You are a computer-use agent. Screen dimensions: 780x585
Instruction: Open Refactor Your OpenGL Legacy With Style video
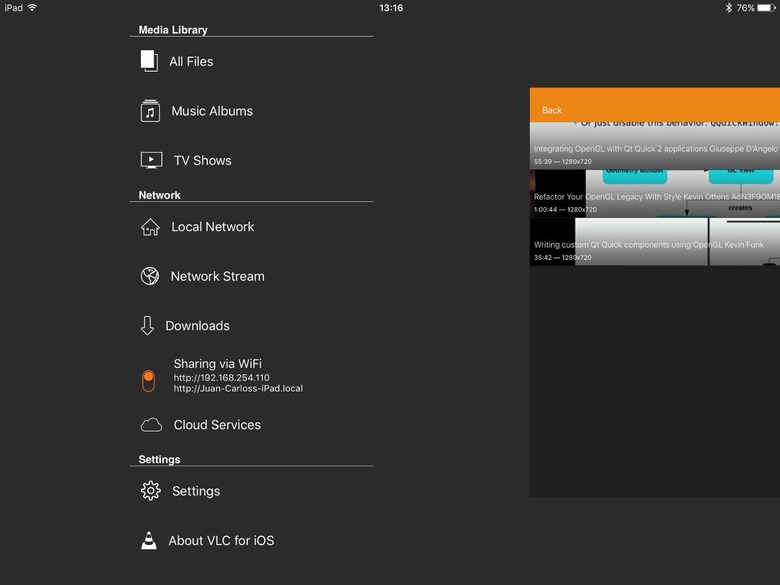tap(655, 194)
